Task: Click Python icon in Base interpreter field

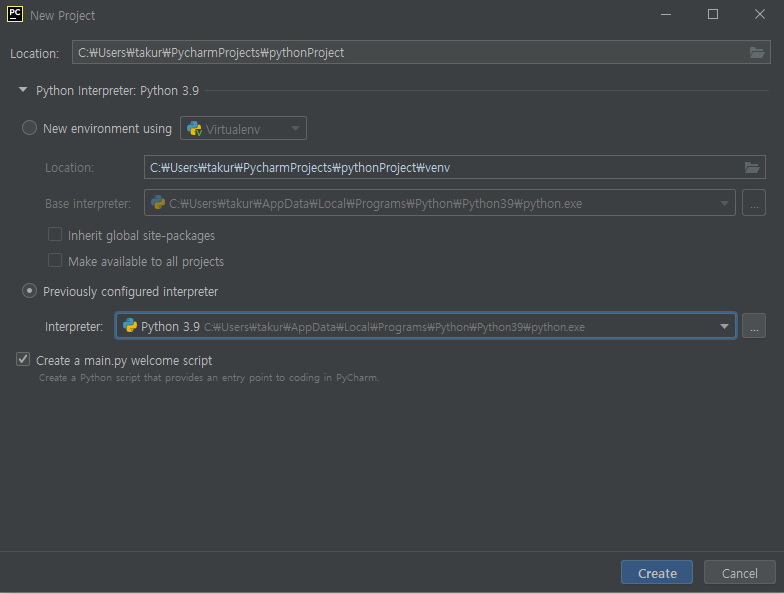Action: (158, 202)
